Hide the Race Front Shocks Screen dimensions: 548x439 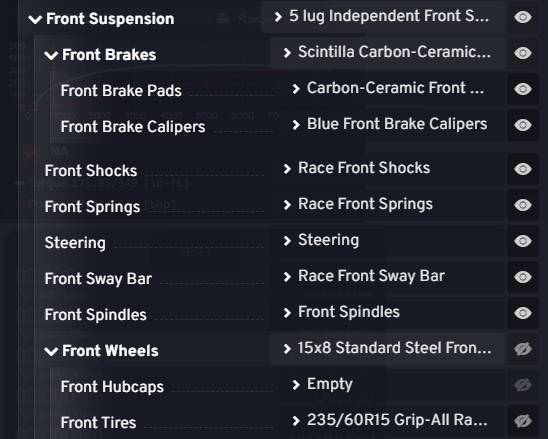point(523,169)
